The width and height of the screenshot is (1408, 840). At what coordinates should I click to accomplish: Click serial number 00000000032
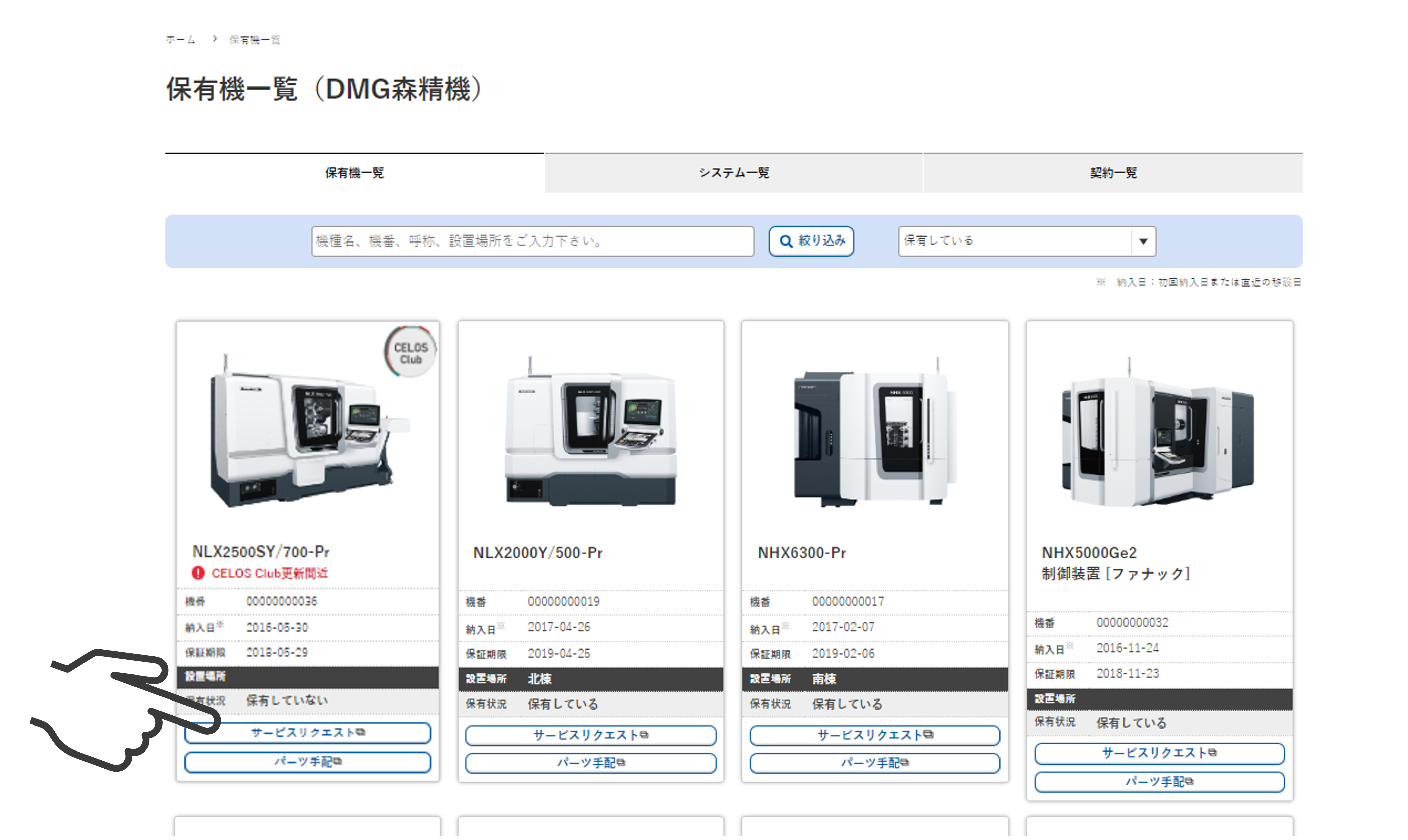[1132, 622]
